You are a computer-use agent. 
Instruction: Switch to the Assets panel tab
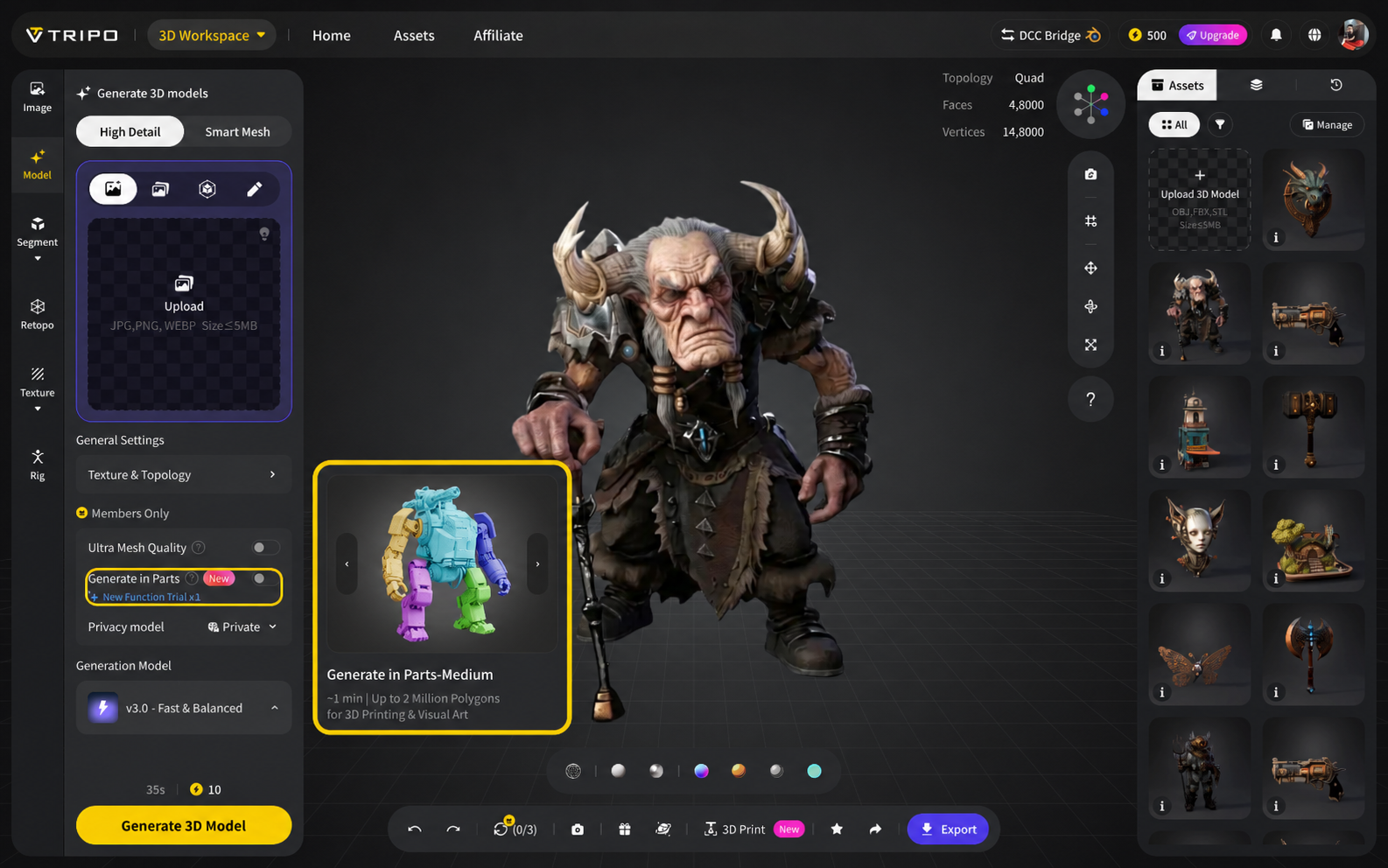coord(1177,85)
